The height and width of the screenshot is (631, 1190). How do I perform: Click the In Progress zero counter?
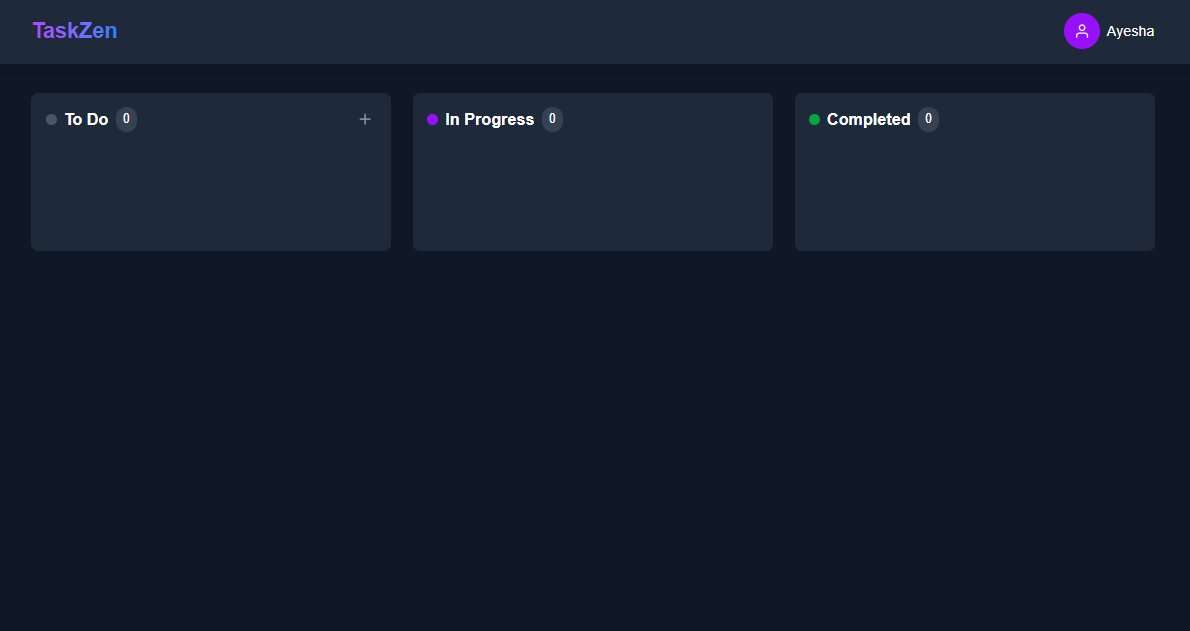tap(552, 119)
